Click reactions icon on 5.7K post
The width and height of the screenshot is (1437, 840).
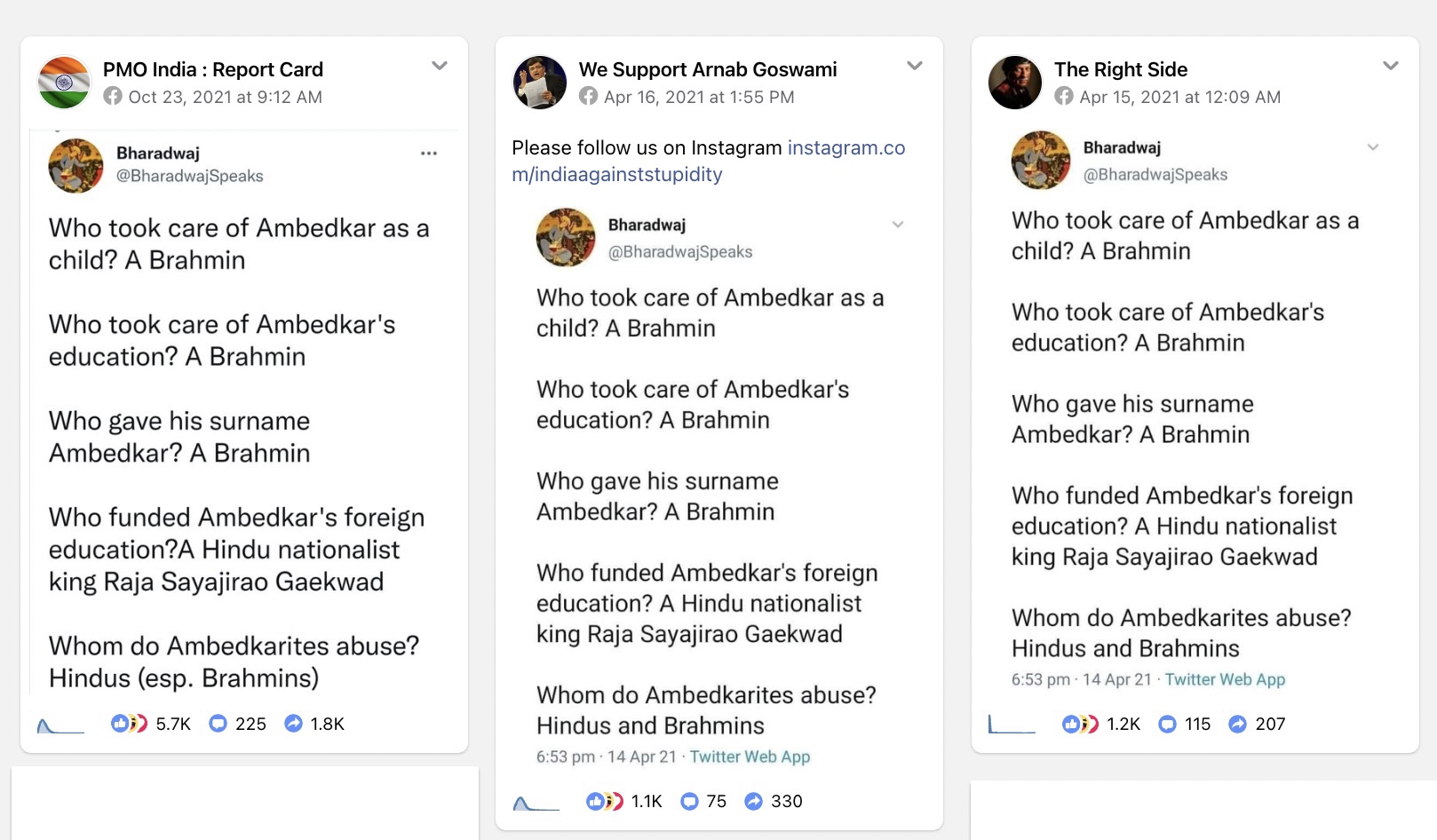129,724
